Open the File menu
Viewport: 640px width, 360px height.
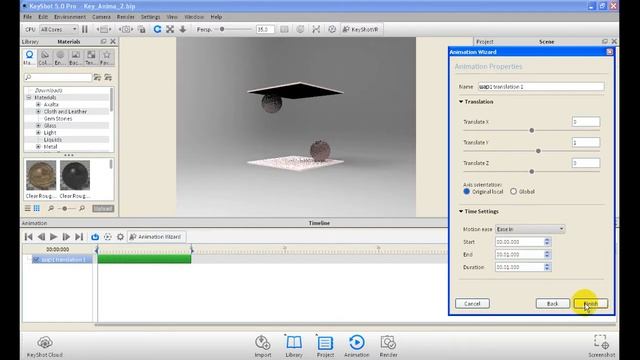(x=27, y=17)
